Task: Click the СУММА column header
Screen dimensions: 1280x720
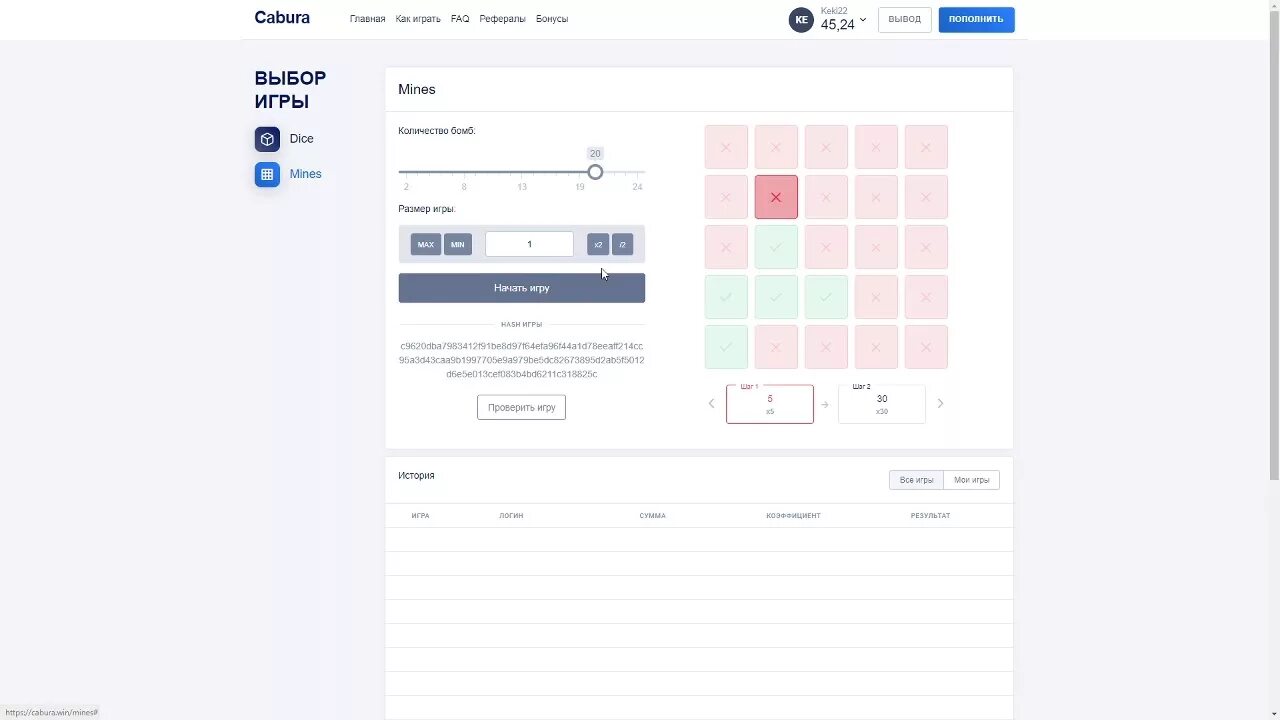Action: [x=652, y=516]
